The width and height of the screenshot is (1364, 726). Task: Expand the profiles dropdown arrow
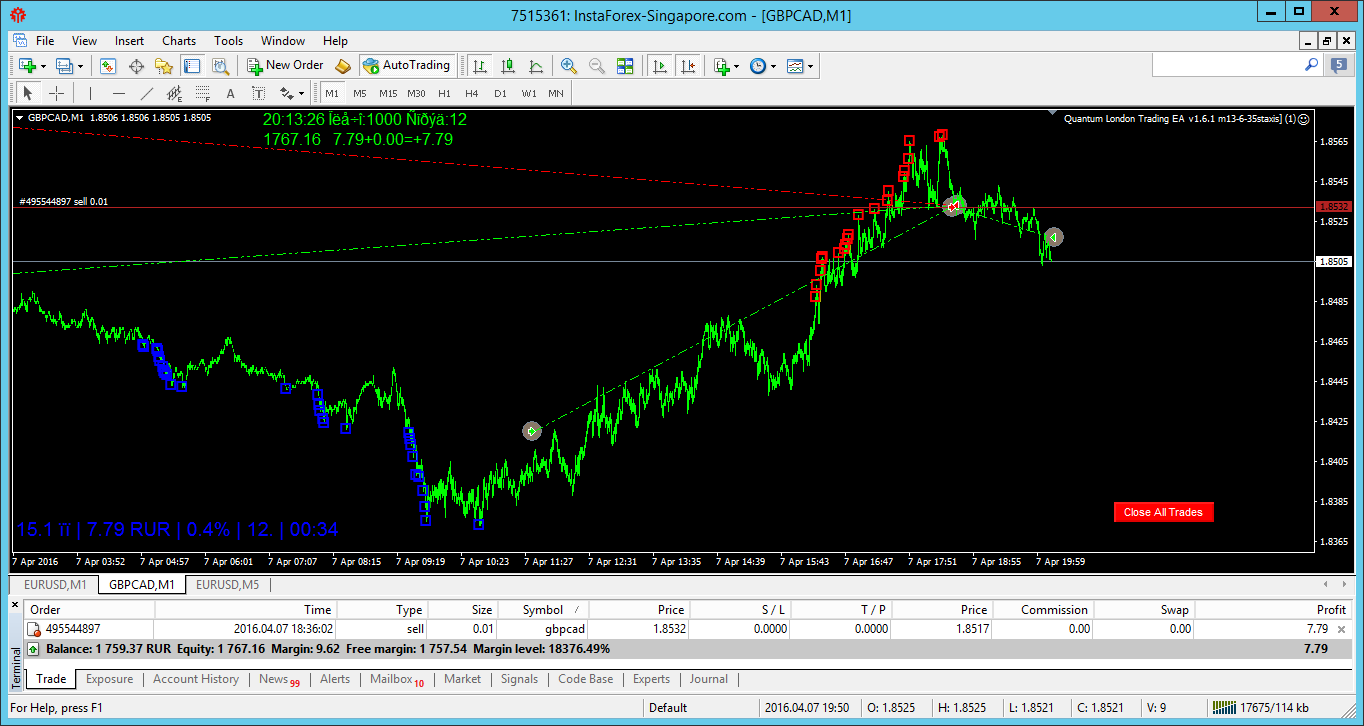click(x=81, y=66)
